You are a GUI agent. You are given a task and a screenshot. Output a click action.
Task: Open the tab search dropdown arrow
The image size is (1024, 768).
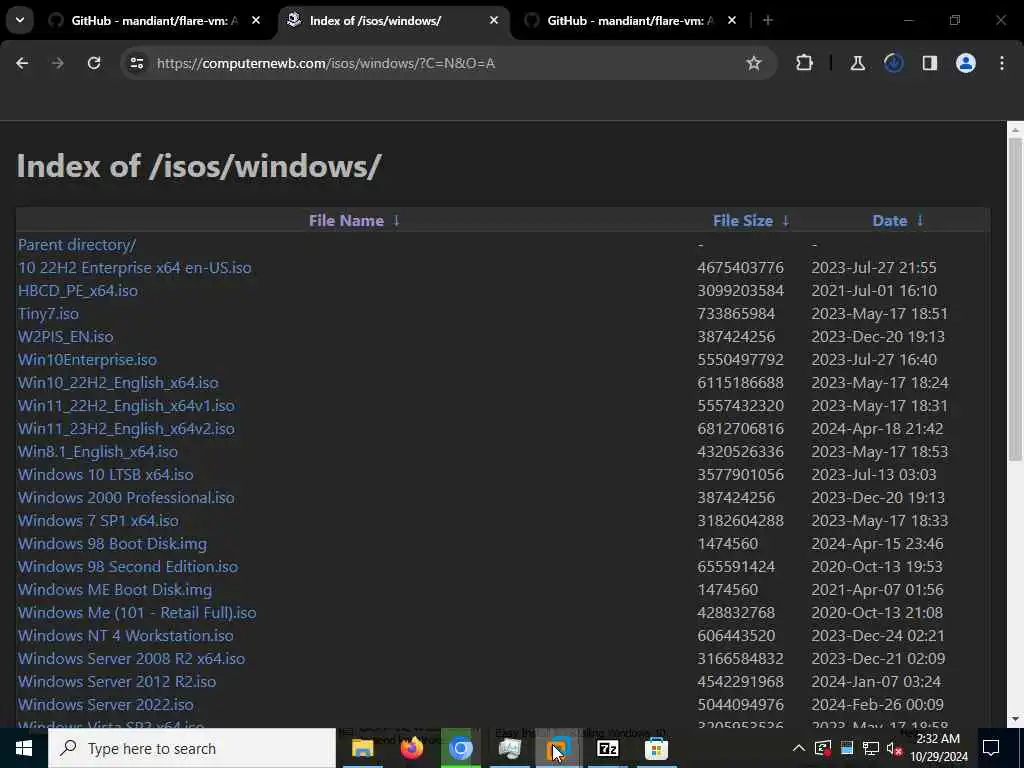click(20, 20)
